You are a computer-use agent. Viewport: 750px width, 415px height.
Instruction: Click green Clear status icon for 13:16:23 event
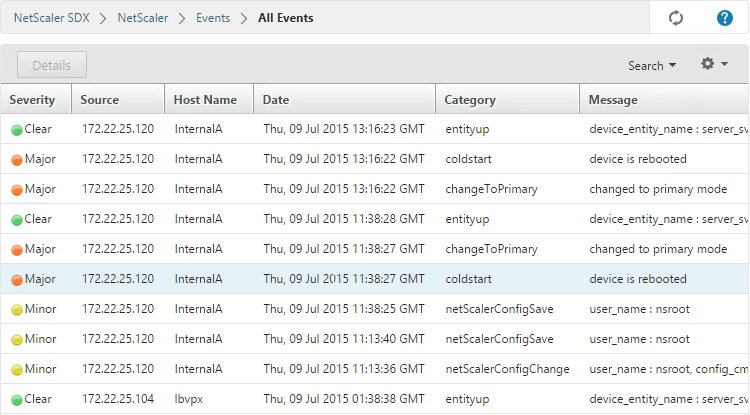(17, 130)
